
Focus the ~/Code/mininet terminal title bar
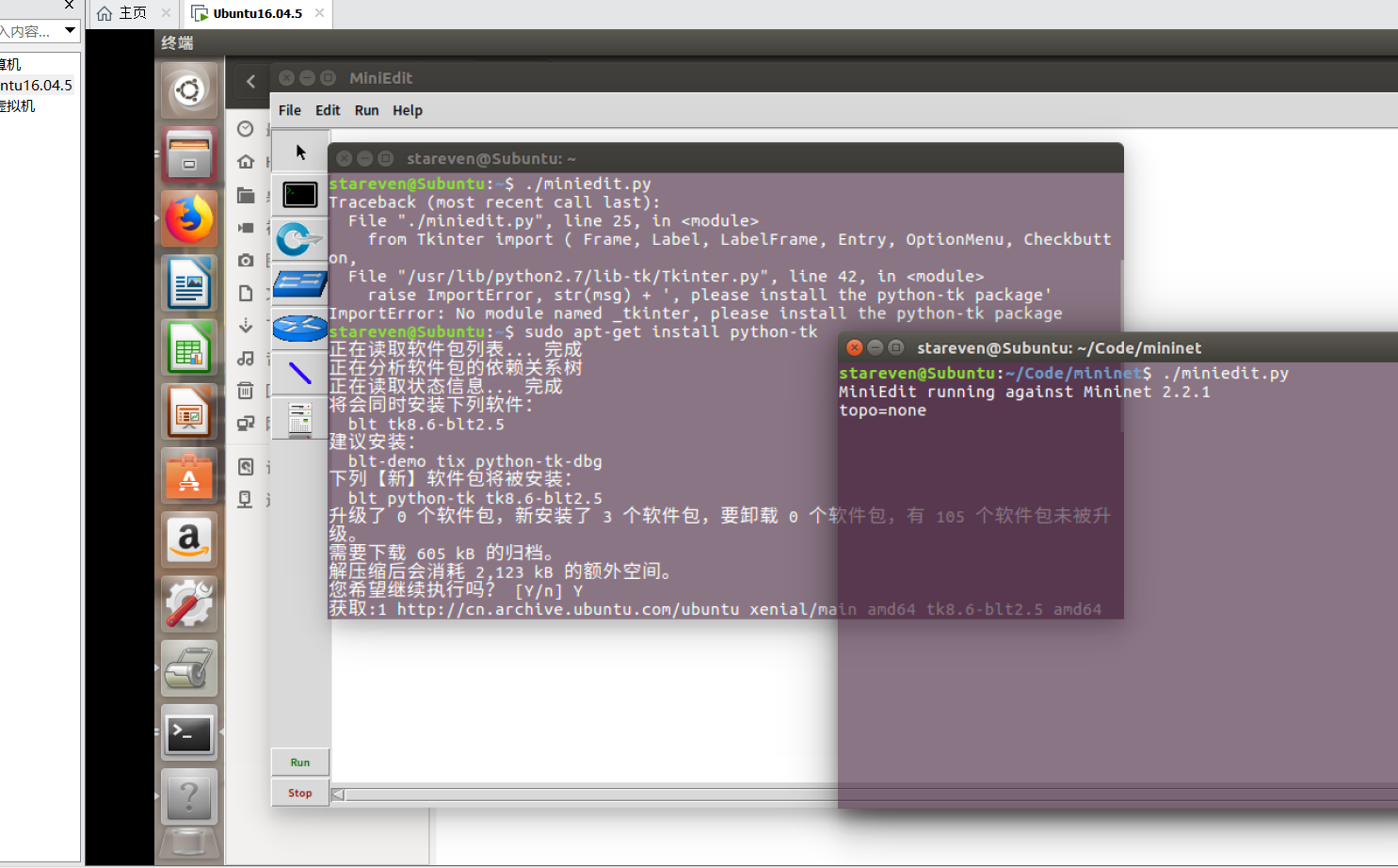coord(1117,347)
